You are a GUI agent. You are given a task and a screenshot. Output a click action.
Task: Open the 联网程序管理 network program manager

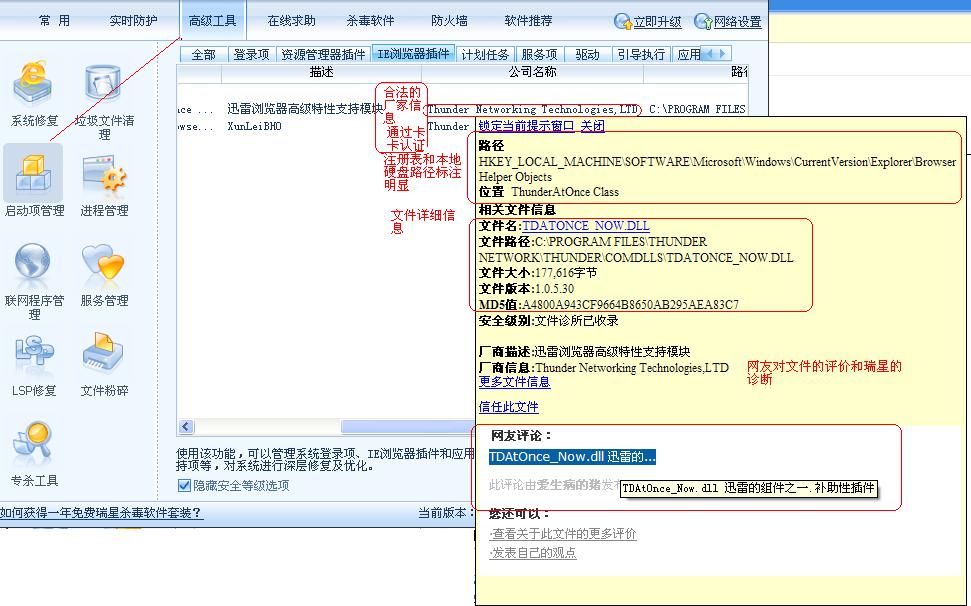[33, 280]
